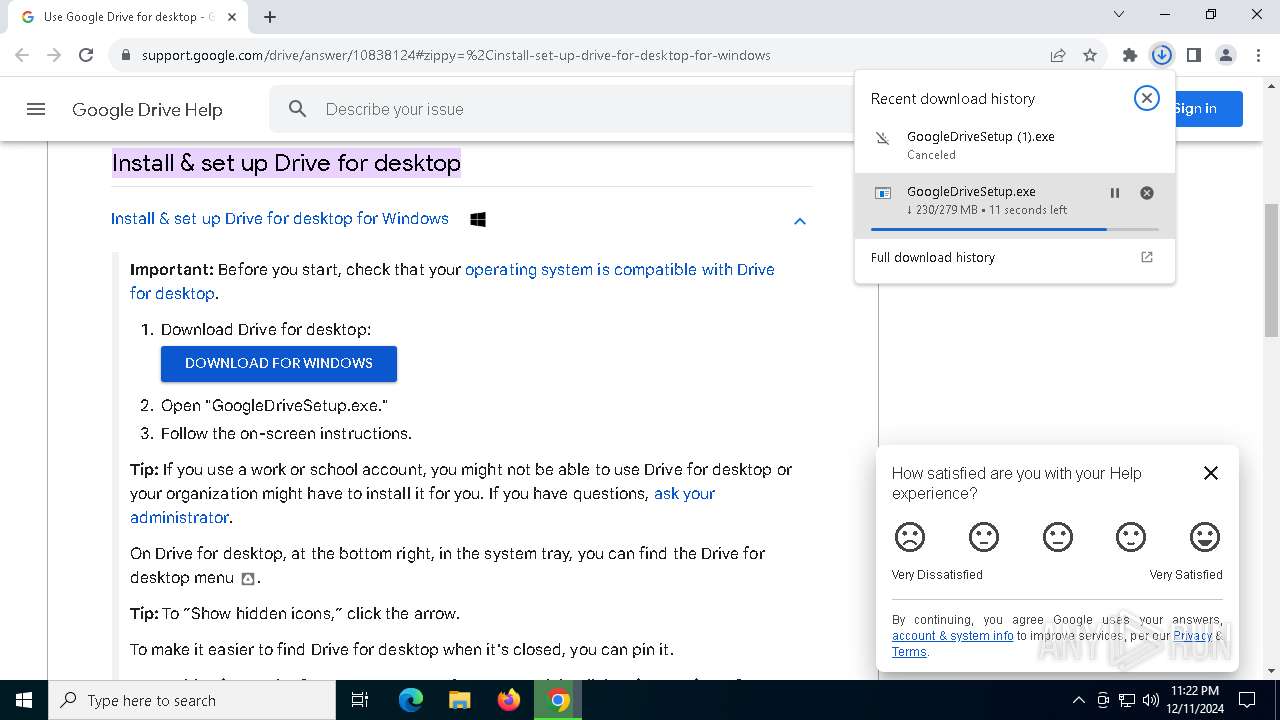Rate the neutral middle face
This screenshot has width=1280, height=720.
1057,537
